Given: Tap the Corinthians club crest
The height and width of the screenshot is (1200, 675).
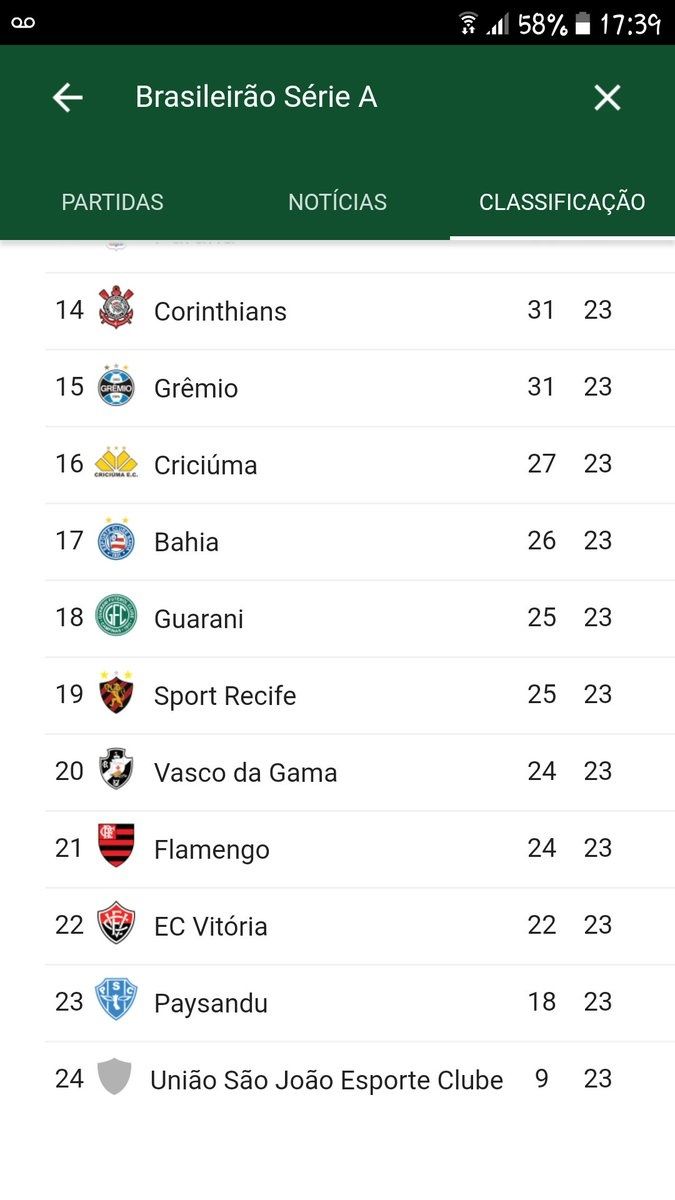Looking at the screenshot, I should click(116, 308).
